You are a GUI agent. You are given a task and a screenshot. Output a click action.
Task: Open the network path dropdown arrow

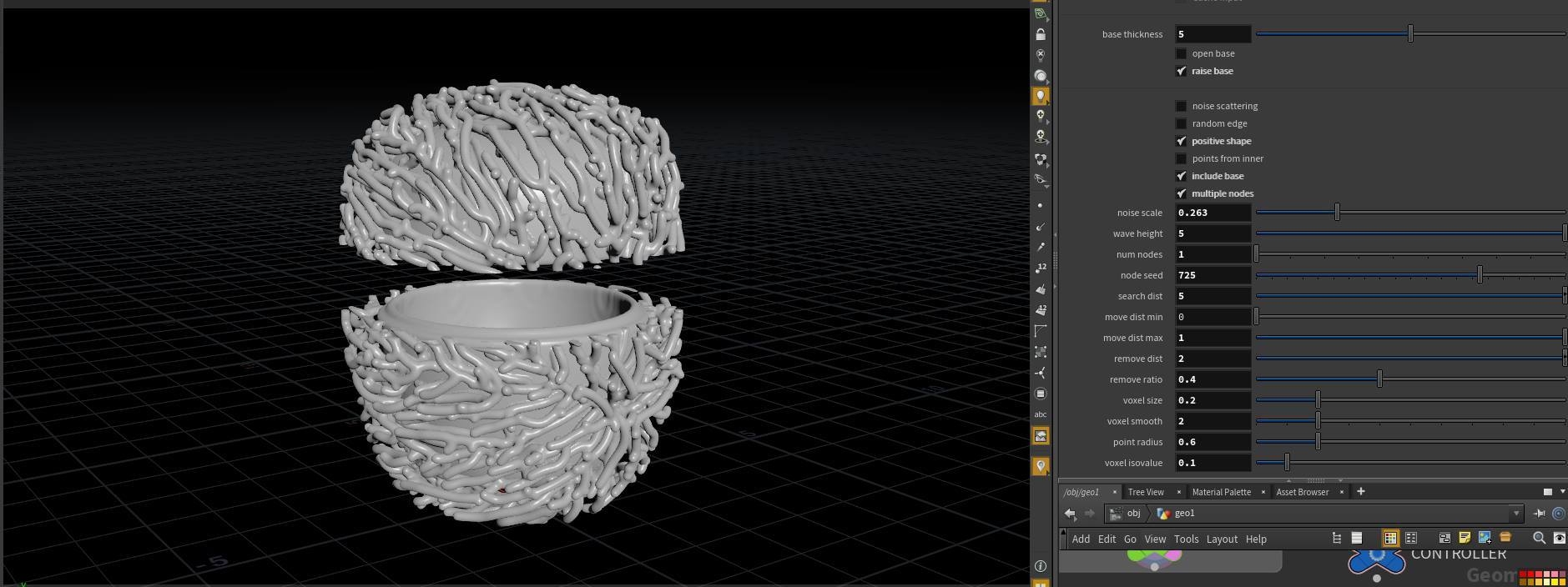1516,514
